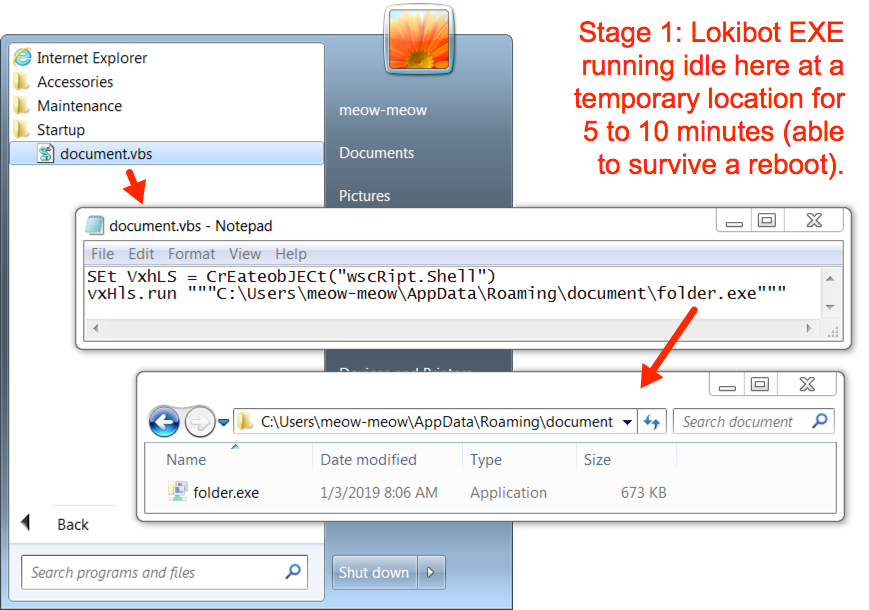Click the Explorer blue Back arrow button
This screenshot has width=869, height=610.
point(164,422)
